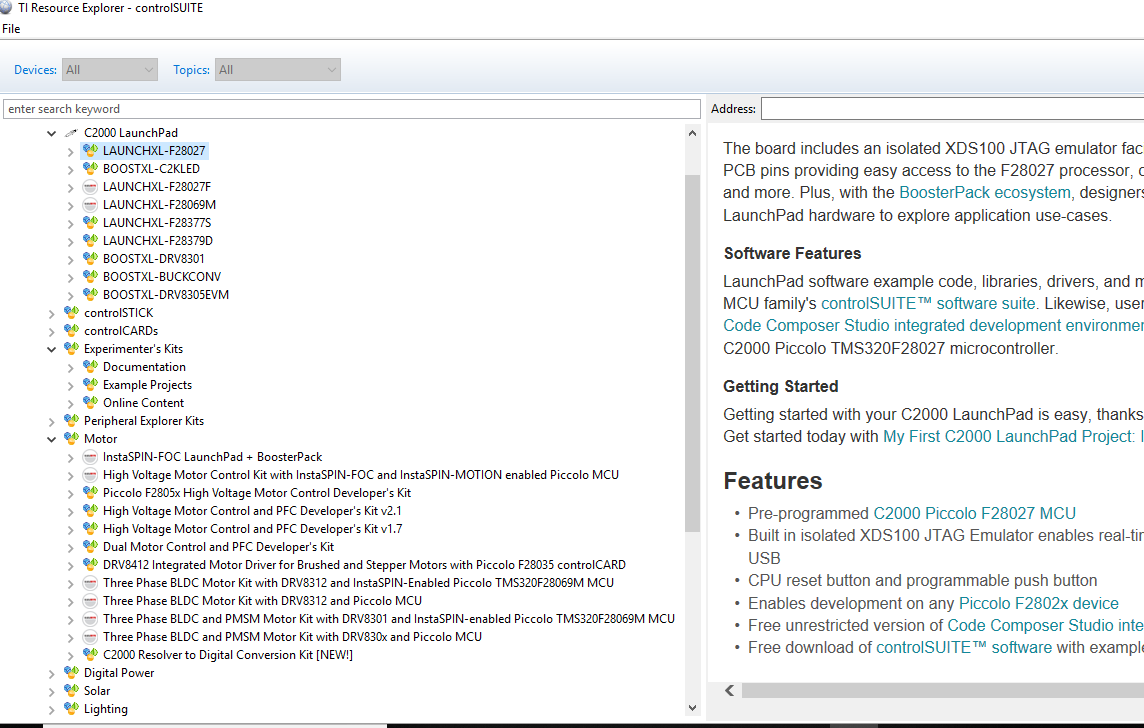The height and width of the screenshot is (728, 1144).
Task: Click the LAUNCHXL-F28027 package icon
Action: coord(90,150)
